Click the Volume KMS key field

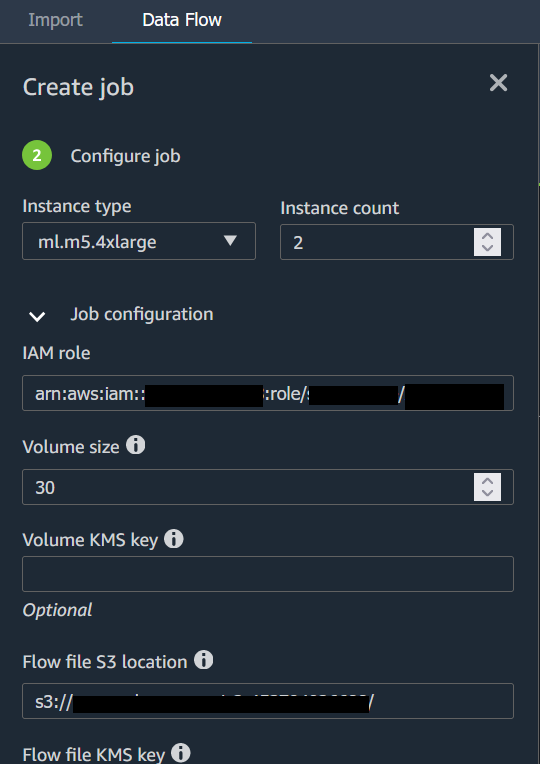tap(268, 574)
